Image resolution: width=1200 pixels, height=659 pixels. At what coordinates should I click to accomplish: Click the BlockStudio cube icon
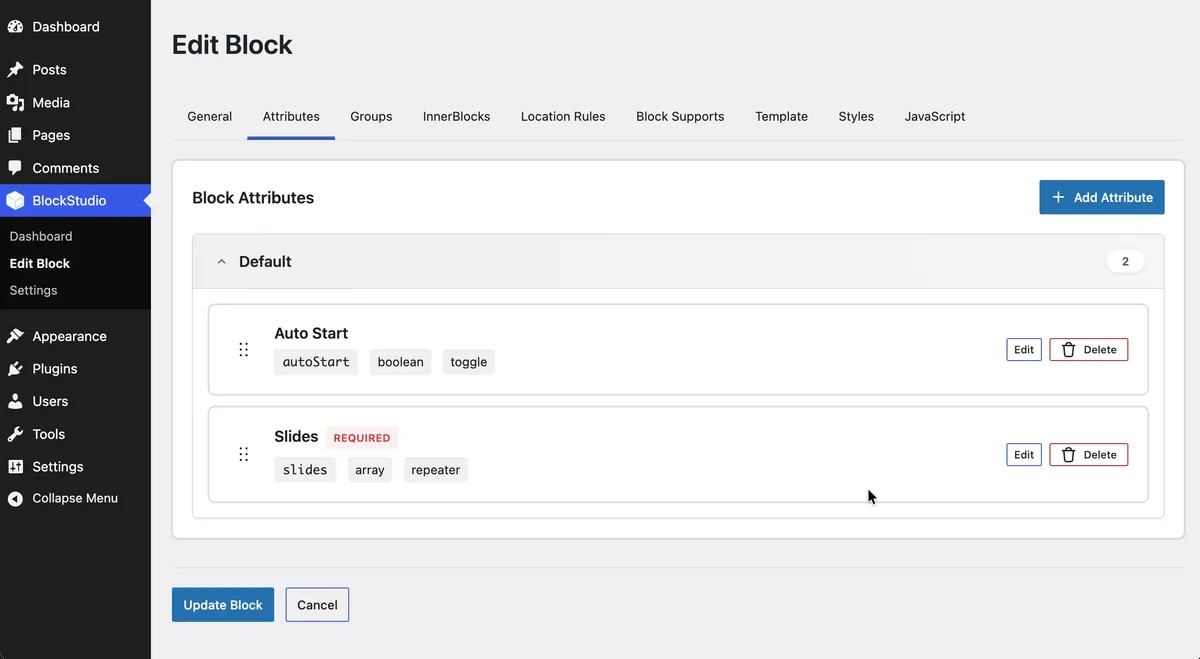[15, 201]
